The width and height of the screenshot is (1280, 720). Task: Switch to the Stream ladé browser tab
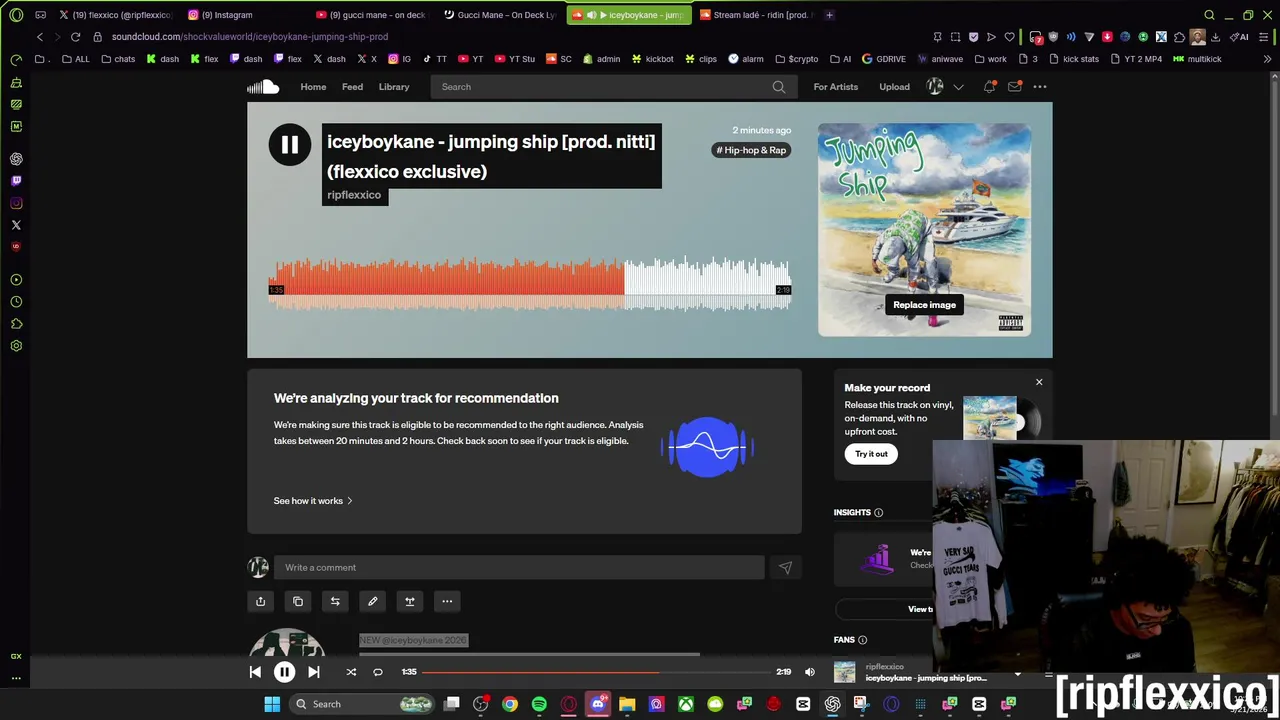point(757,15)
